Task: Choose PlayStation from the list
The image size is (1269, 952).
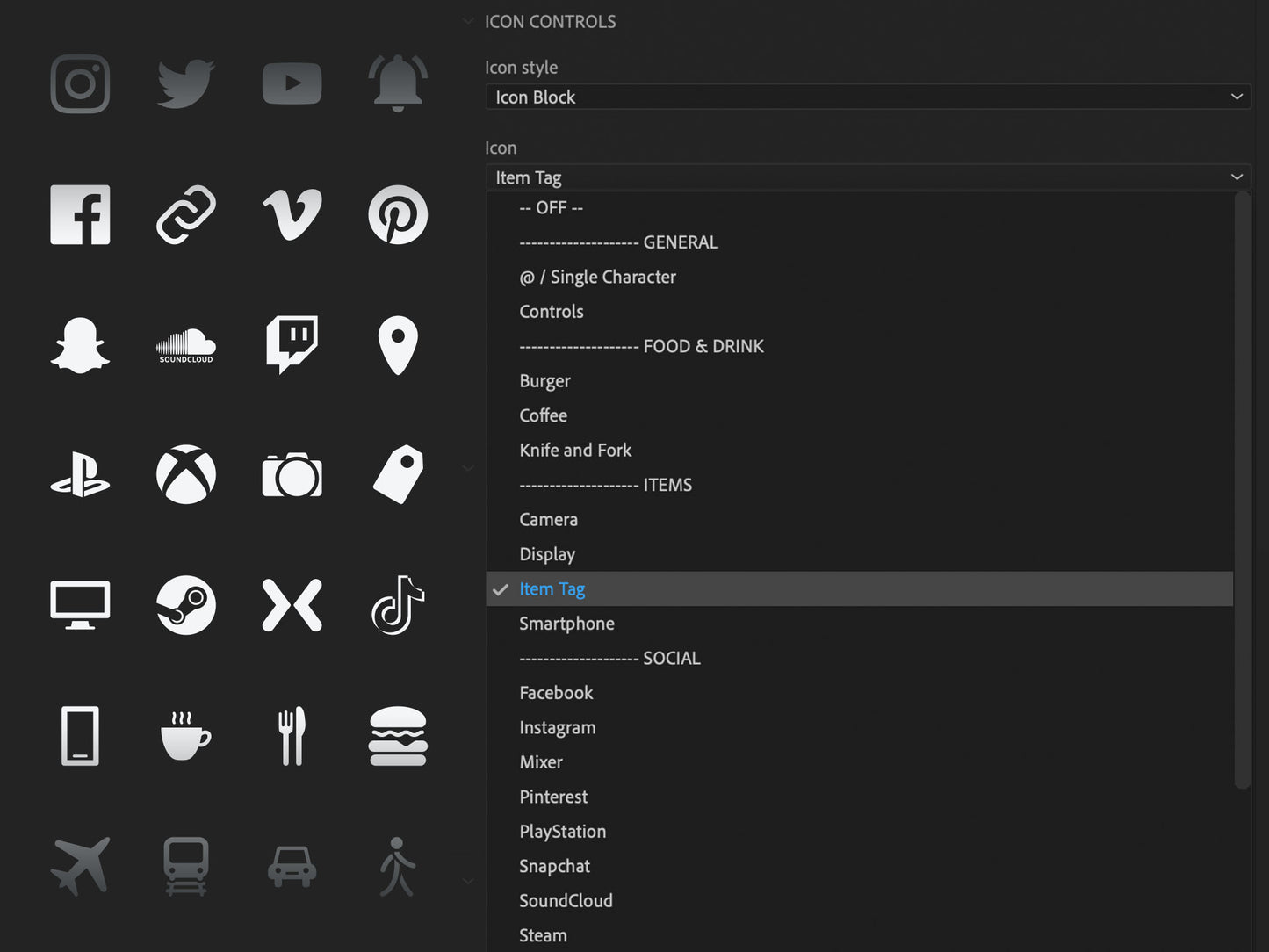Action: (562, 832)
